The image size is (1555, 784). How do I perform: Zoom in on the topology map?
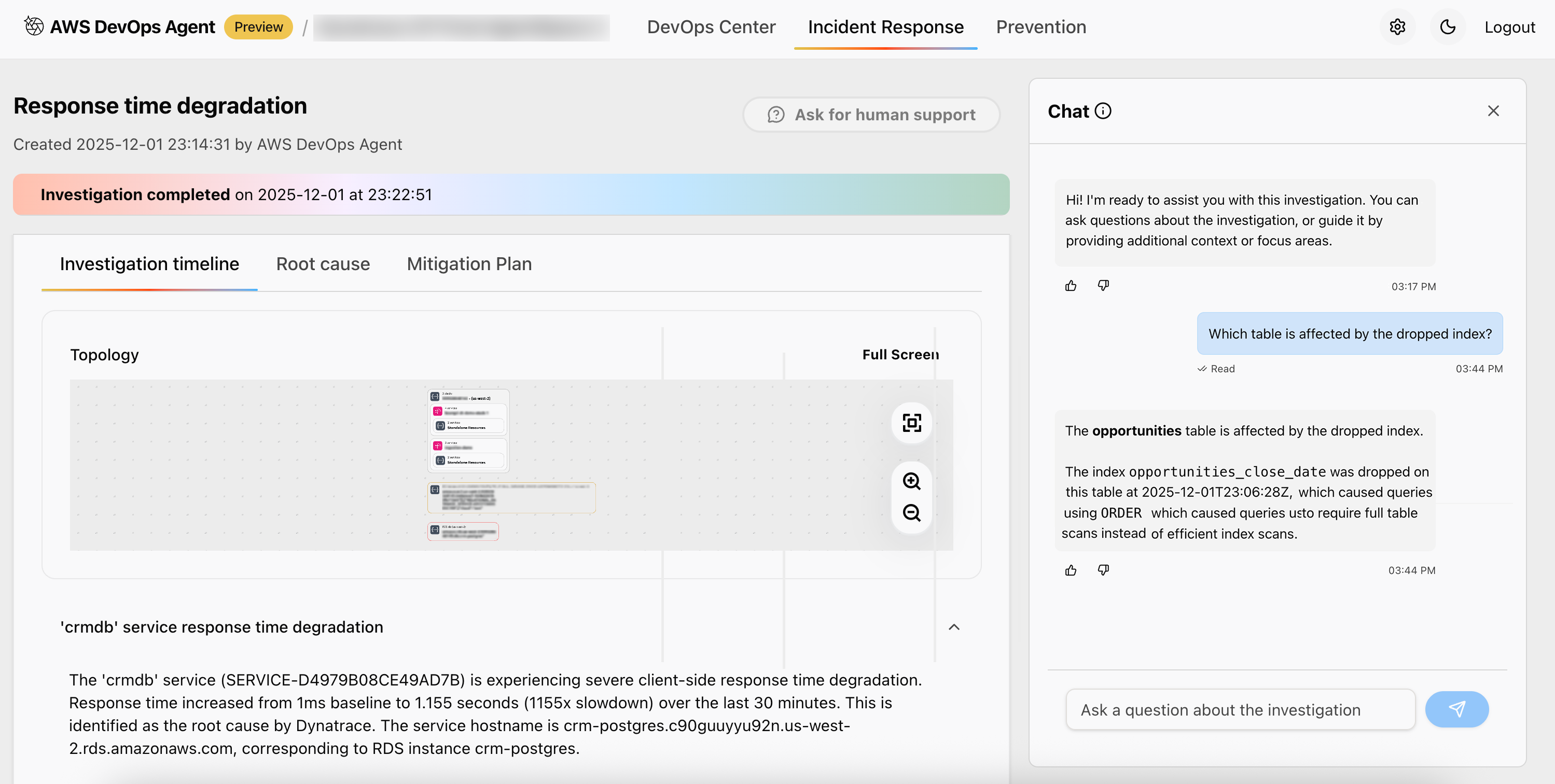(x=911, y=481)
